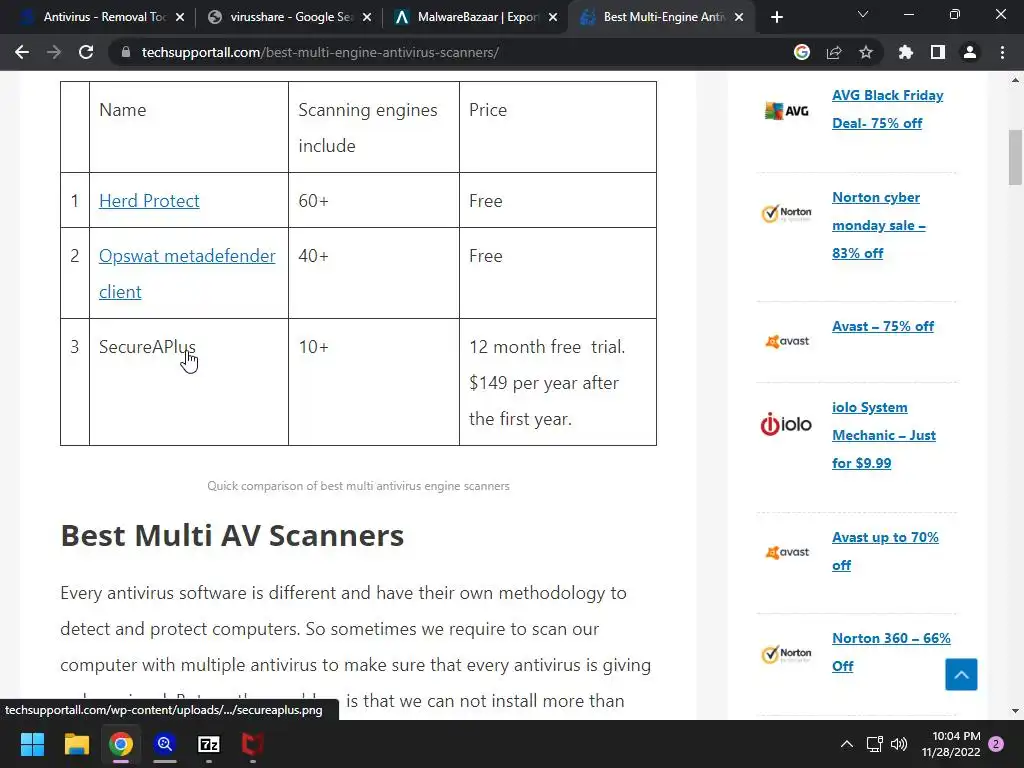Open the Chrome profile icon
1024x768 pixels.
969,52
